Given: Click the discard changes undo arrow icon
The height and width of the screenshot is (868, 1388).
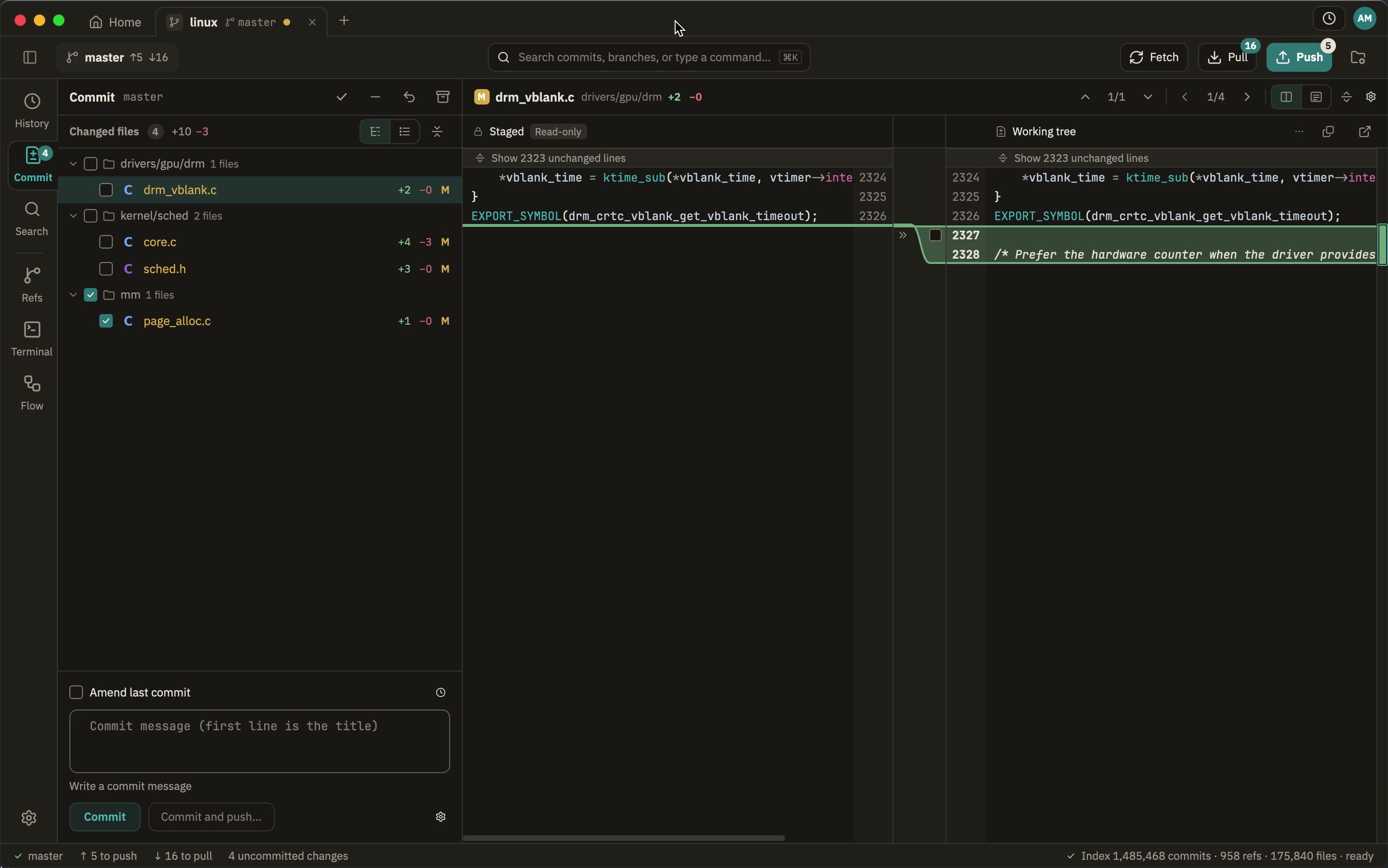Looking at the screenshot, I should [x=409, y=97].
